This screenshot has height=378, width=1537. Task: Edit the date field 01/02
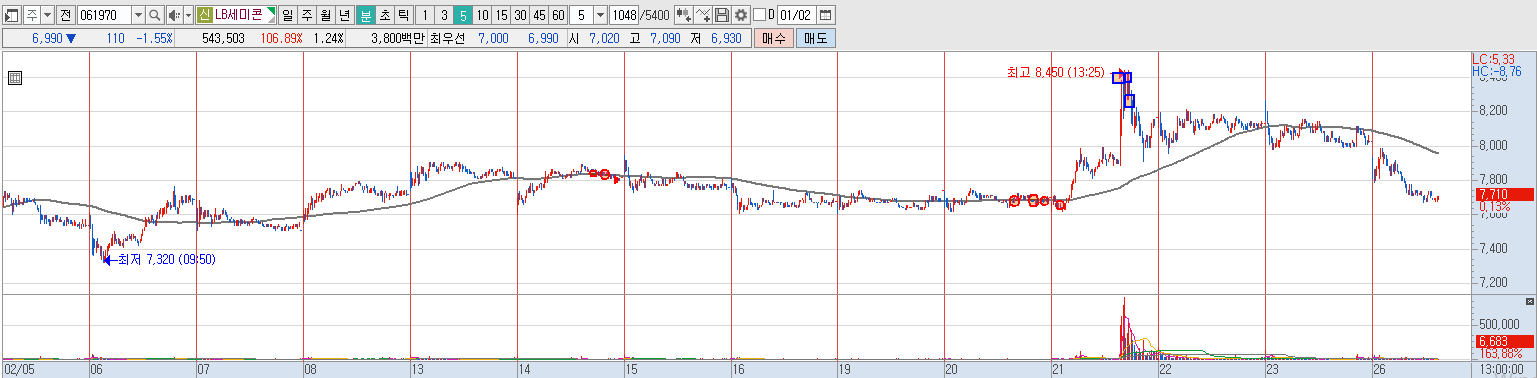(796, 15)
